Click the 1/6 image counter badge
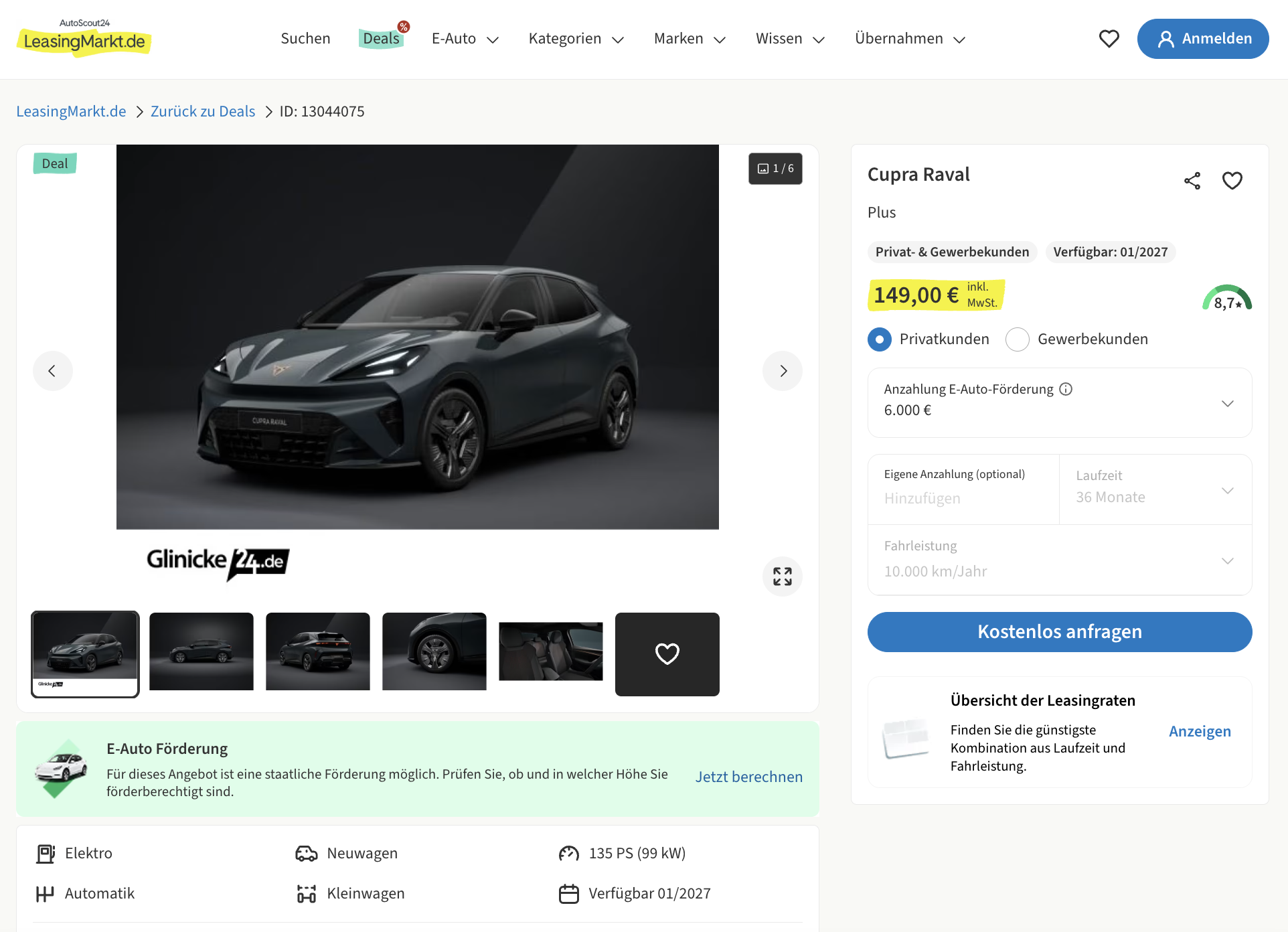The image size is (1288, 932). click(775, 169)
